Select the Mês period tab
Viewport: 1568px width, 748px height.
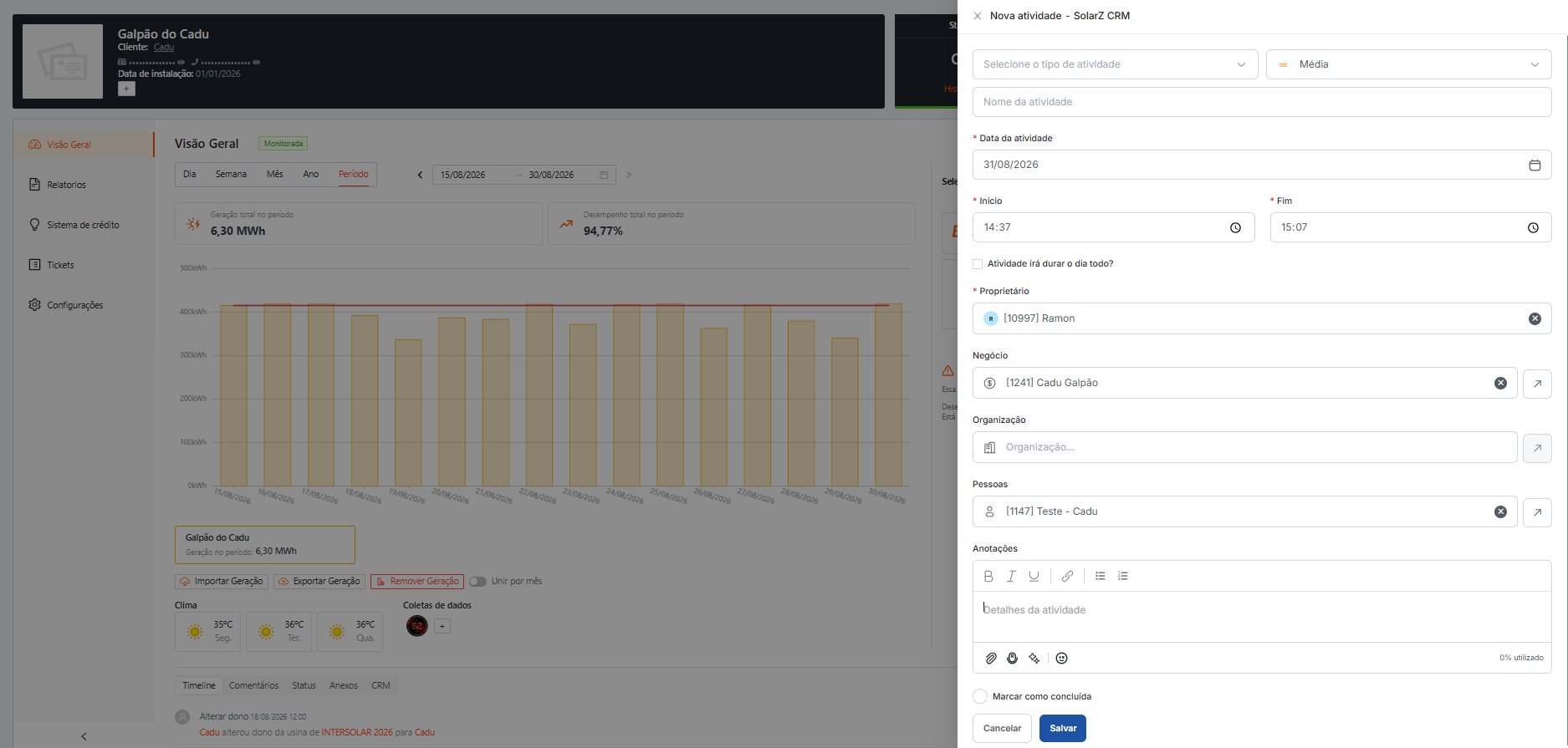275,174
